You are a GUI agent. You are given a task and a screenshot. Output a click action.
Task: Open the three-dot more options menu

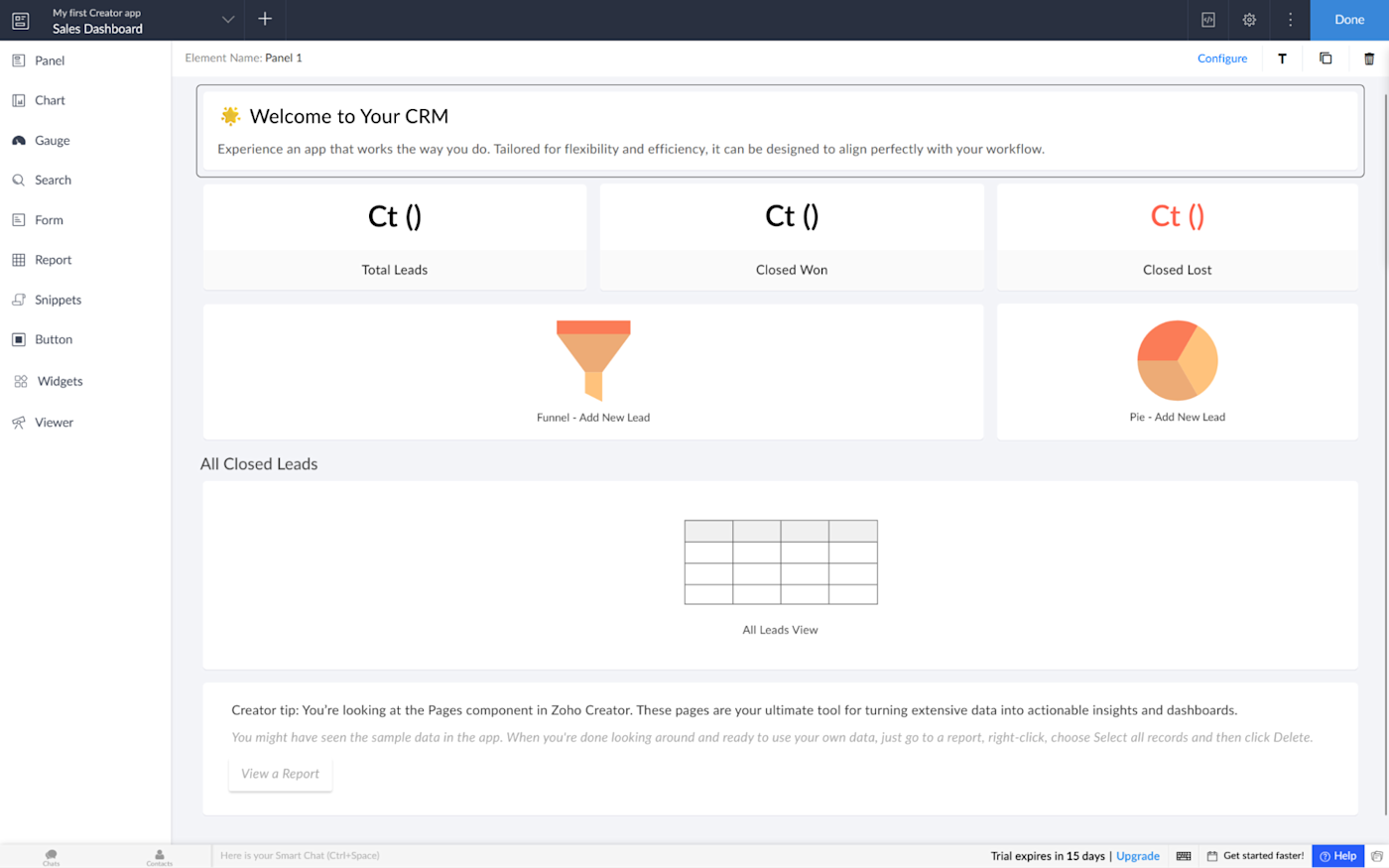(x=1290, y=20)
